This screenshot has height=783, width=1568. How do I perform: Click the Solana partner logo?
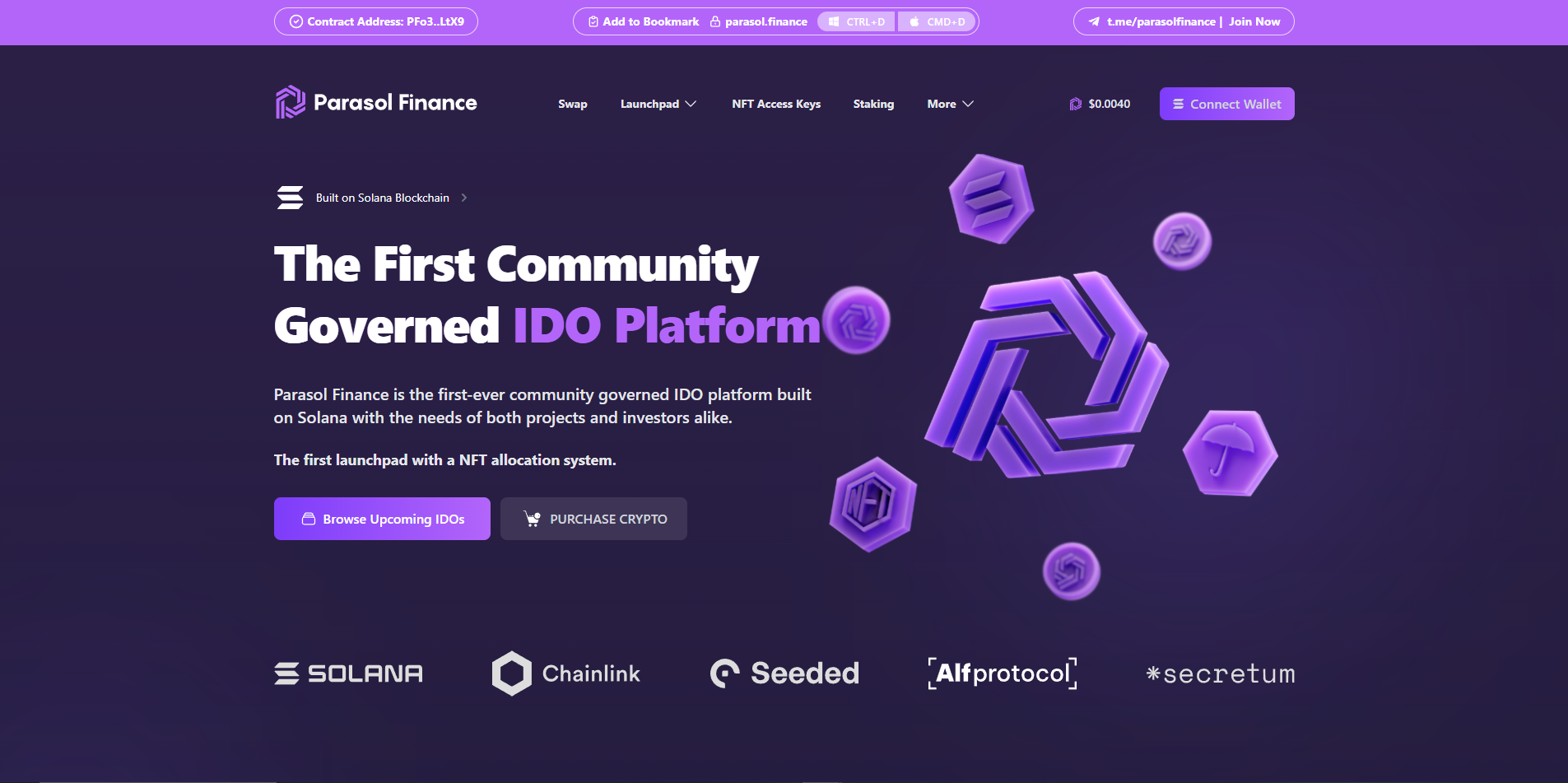(348, 673)
